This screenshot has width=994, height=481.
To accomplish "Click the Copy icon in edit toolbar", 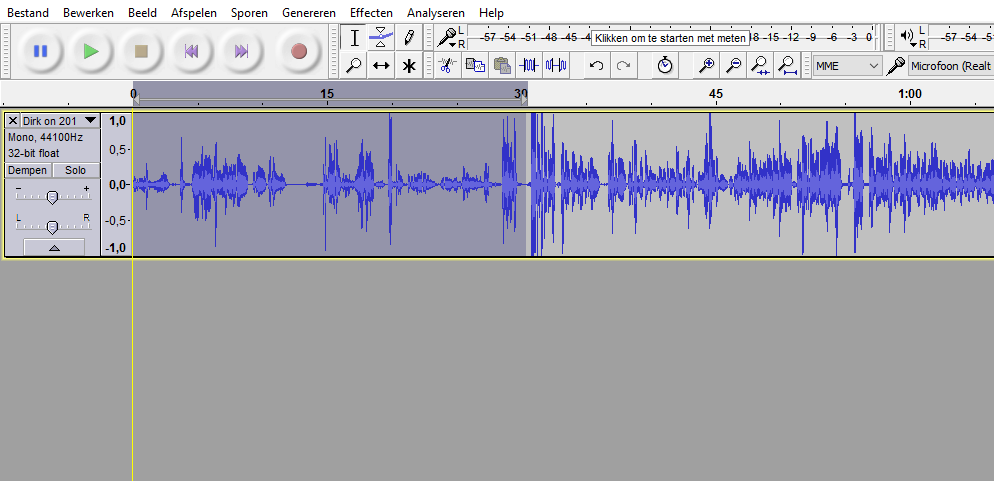I will tap(475, 65).
